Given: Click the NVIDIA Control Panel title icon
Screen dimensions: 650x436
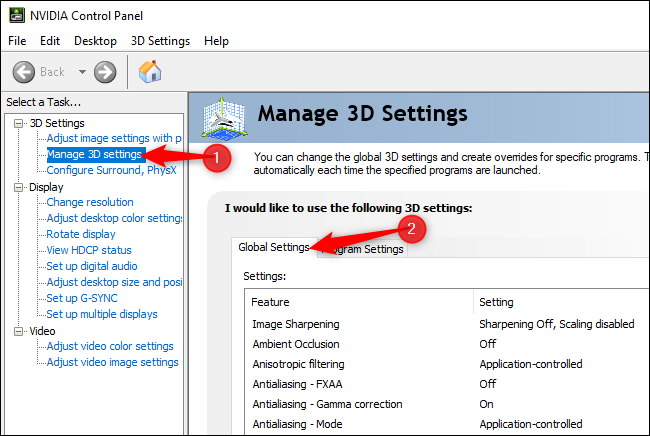Looking at the screenshot, I should [14, 16].
